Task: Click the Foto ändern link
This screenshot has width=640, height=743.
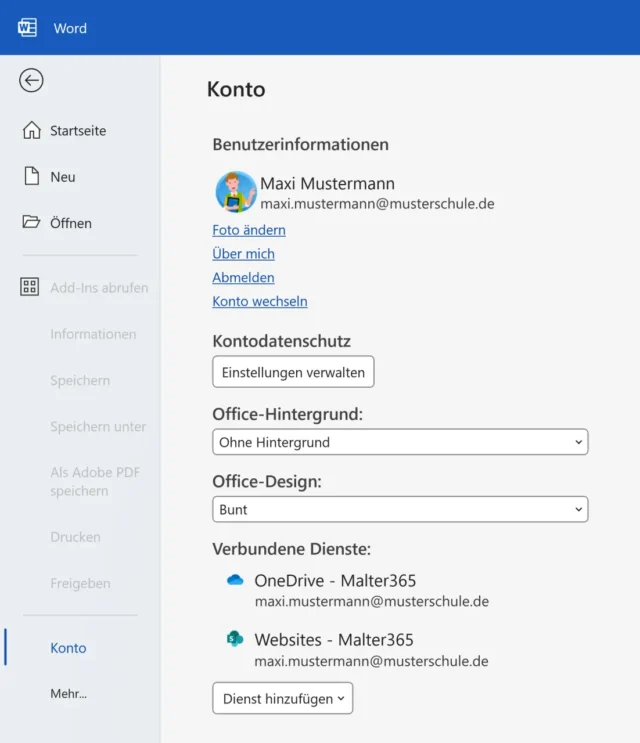Action: click(249, 230)
